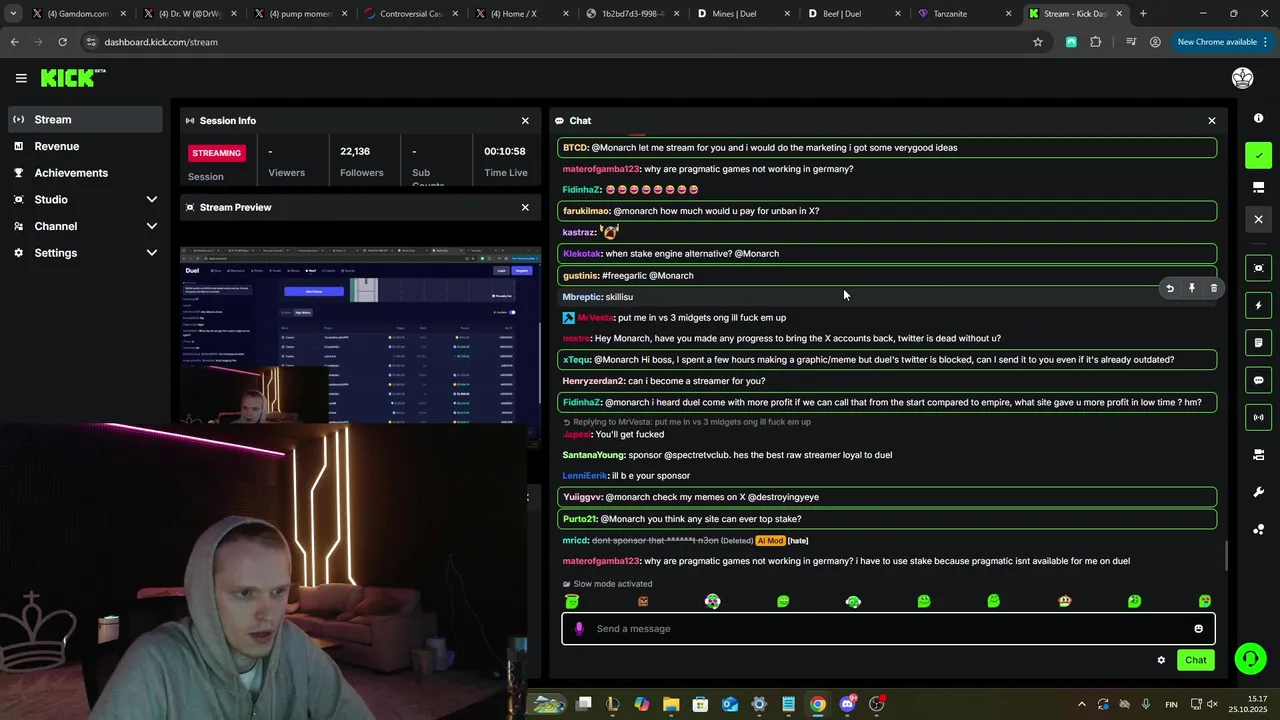Bookmark this page with star icon
The image size is (1280, 720).
tap(1038, 42)
